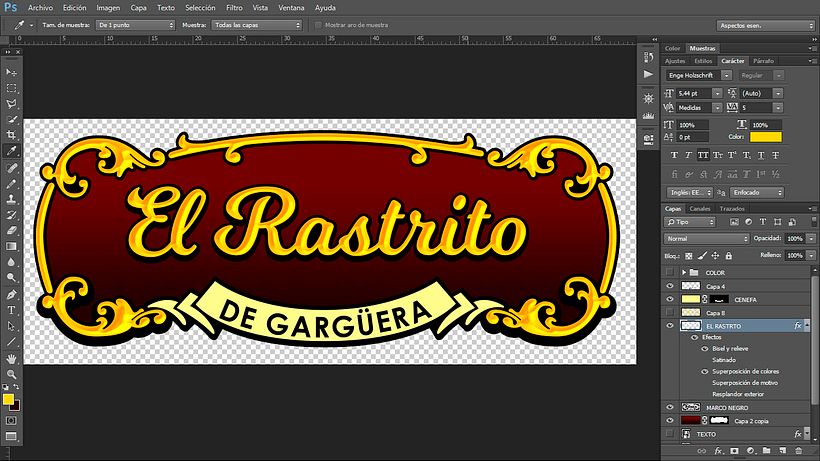Select the Quick Selection tool

coord(11,119)
